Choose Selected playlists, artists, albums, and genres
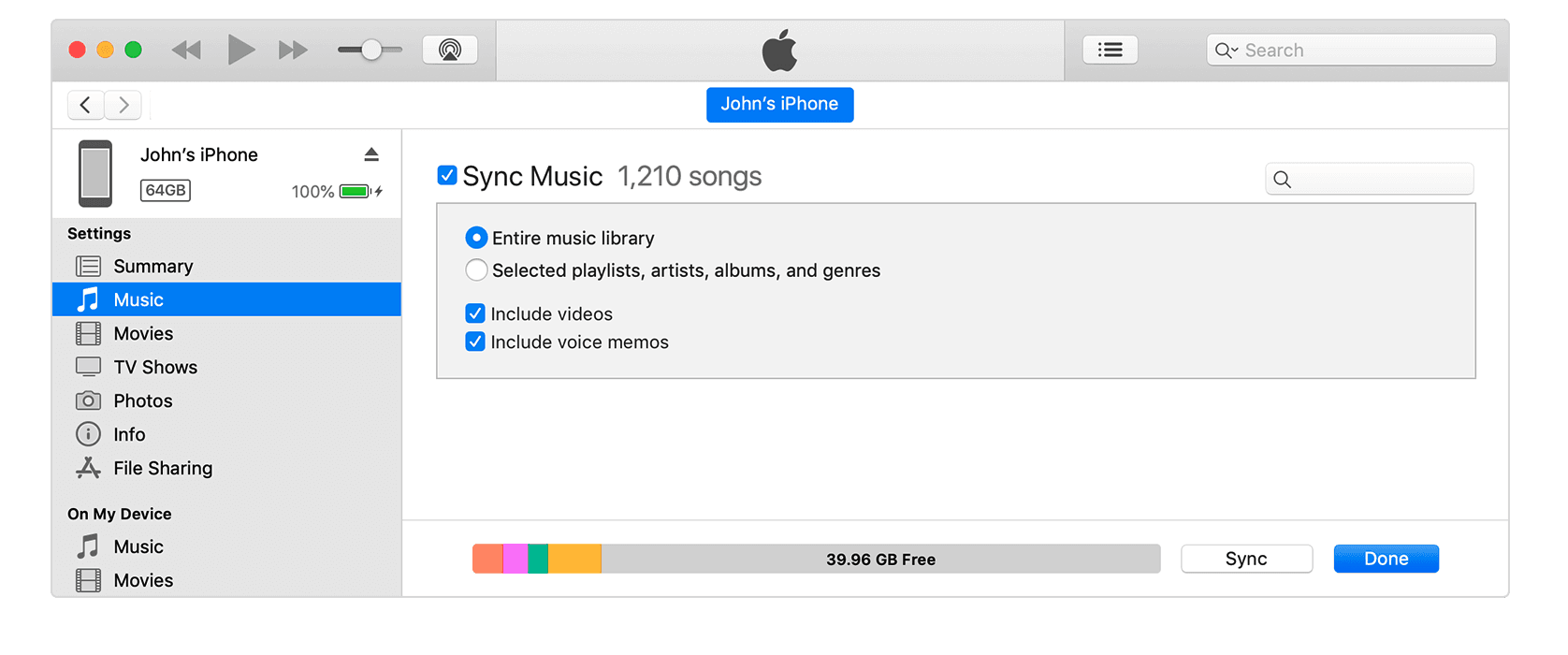1568x655 pixels. [x=476, y=270]
